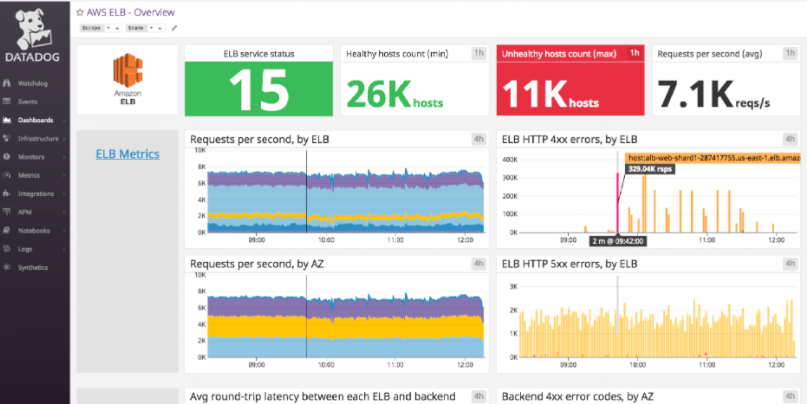Screen dimensions: 807x404
Task: Star the AWS ELB - Overview dashboard
Action: click(80, 12)
